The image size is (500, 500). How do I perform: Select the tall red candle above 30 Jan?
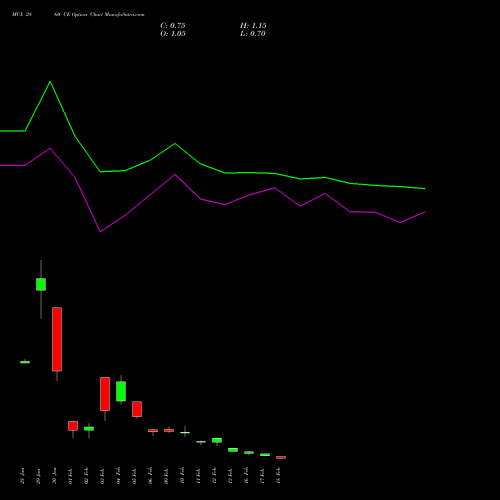pos(57,339)
